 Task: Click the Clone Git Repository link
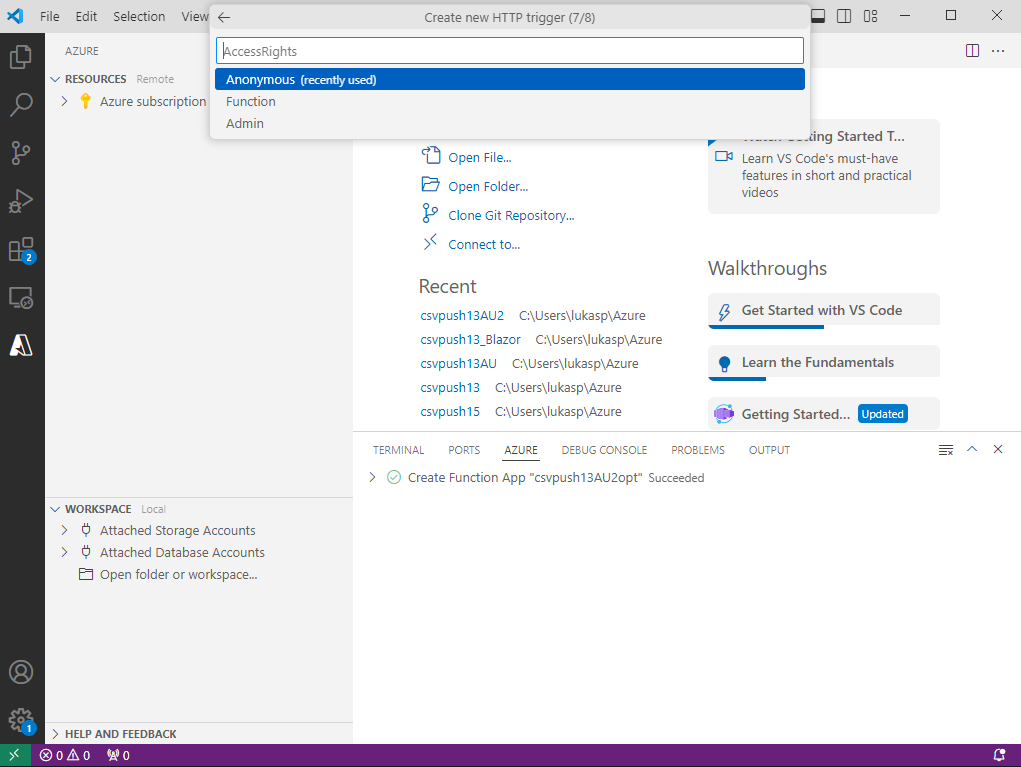point(511,215)
